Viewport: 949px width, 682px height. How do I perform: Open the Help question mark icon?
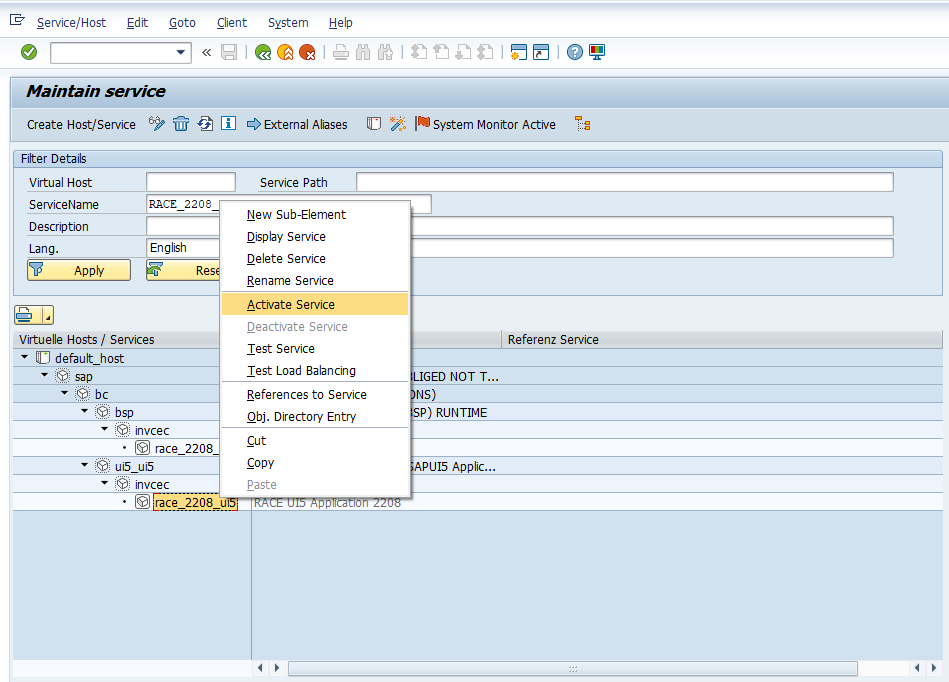point(574,52)
